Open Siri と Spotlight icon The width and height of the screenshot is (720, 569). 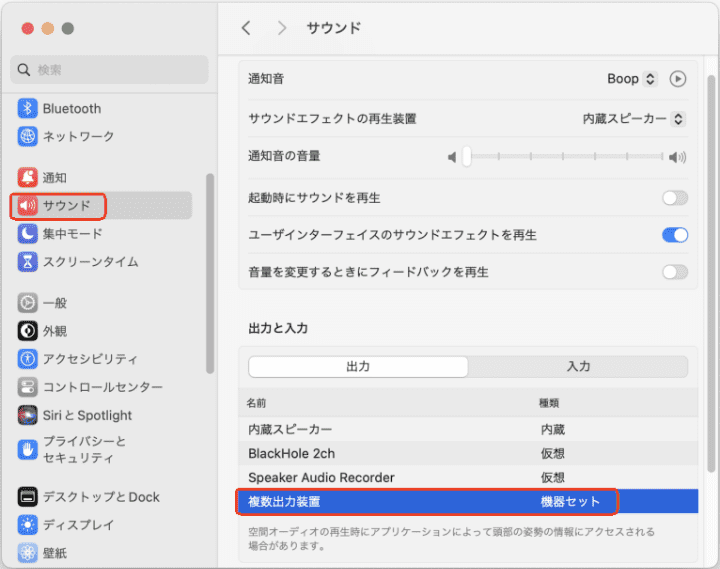click(27, 415)
